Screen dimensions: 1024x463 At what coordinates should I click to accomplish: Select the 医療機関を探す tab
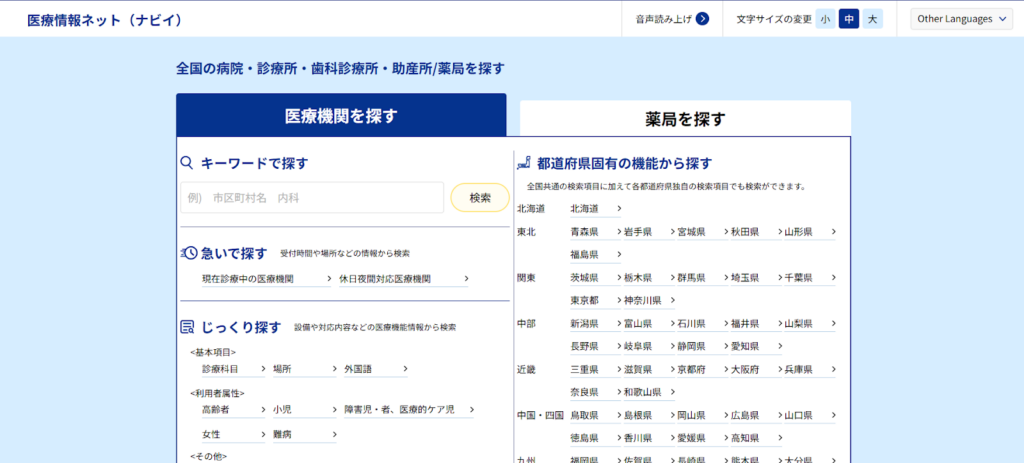[341, 115]
